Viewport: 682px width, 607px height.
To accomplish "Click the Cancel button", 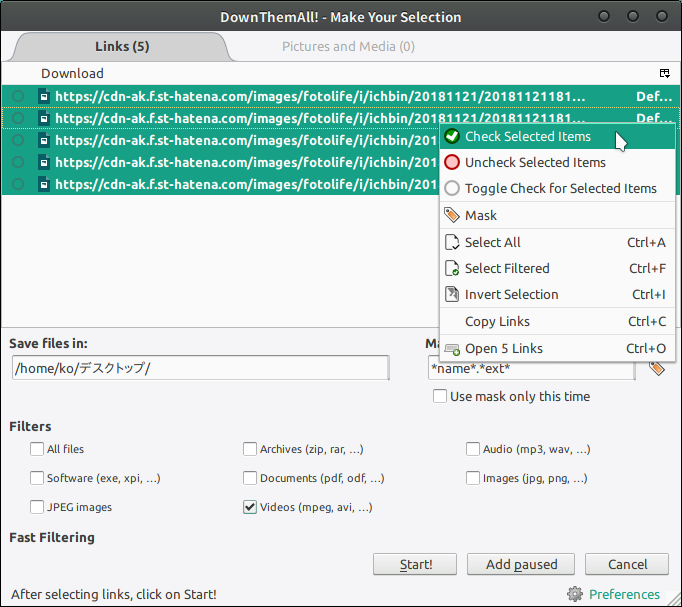I will pyautogui.click(x=627, y=564).
